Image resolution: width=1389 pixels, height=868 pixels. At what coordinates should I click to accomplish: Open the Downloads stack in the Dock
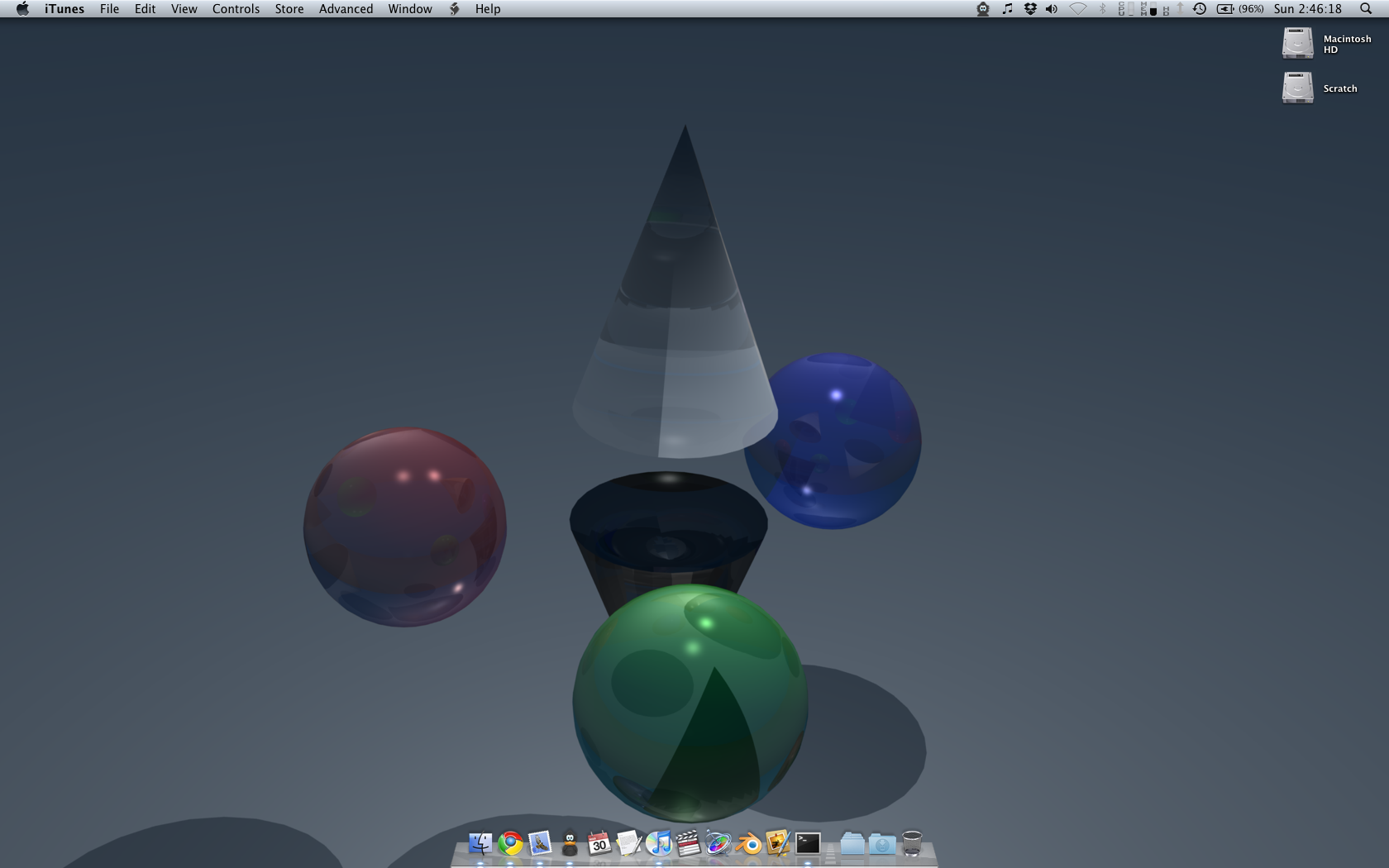882,843
